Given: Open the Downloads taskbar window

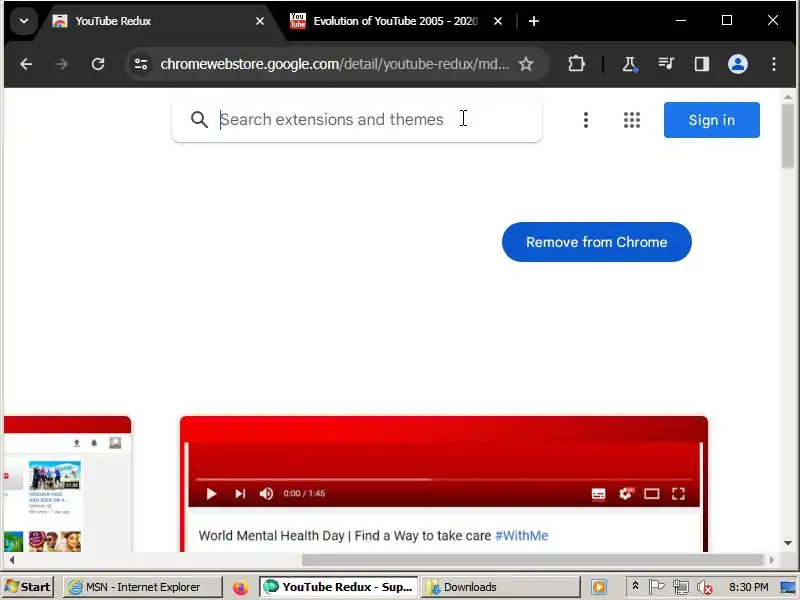Looking at the screenshot, I should (x=501, y=587).
